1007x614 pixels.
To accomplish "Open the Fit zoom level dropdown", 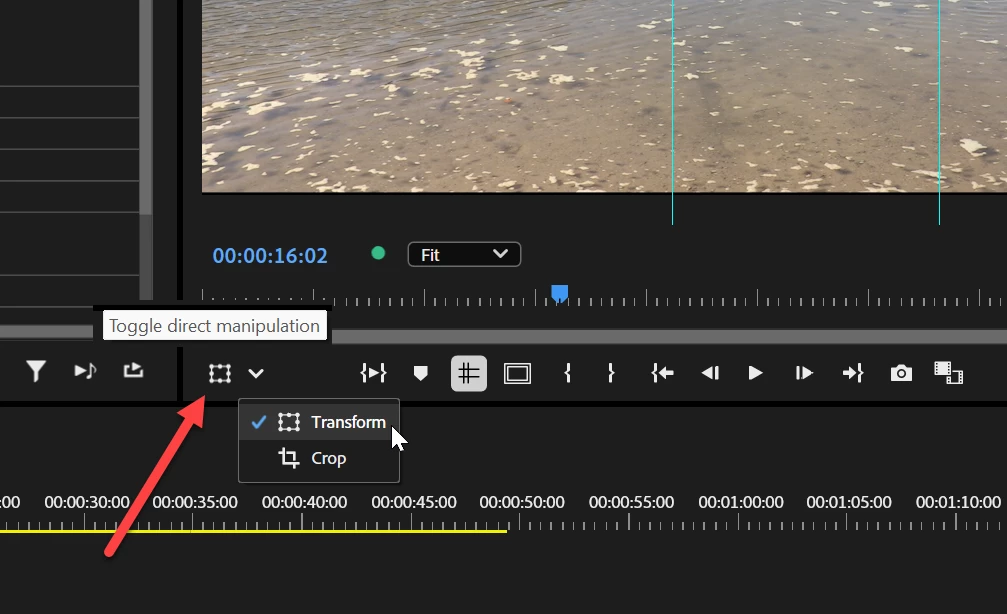I will tap(464, 254).
